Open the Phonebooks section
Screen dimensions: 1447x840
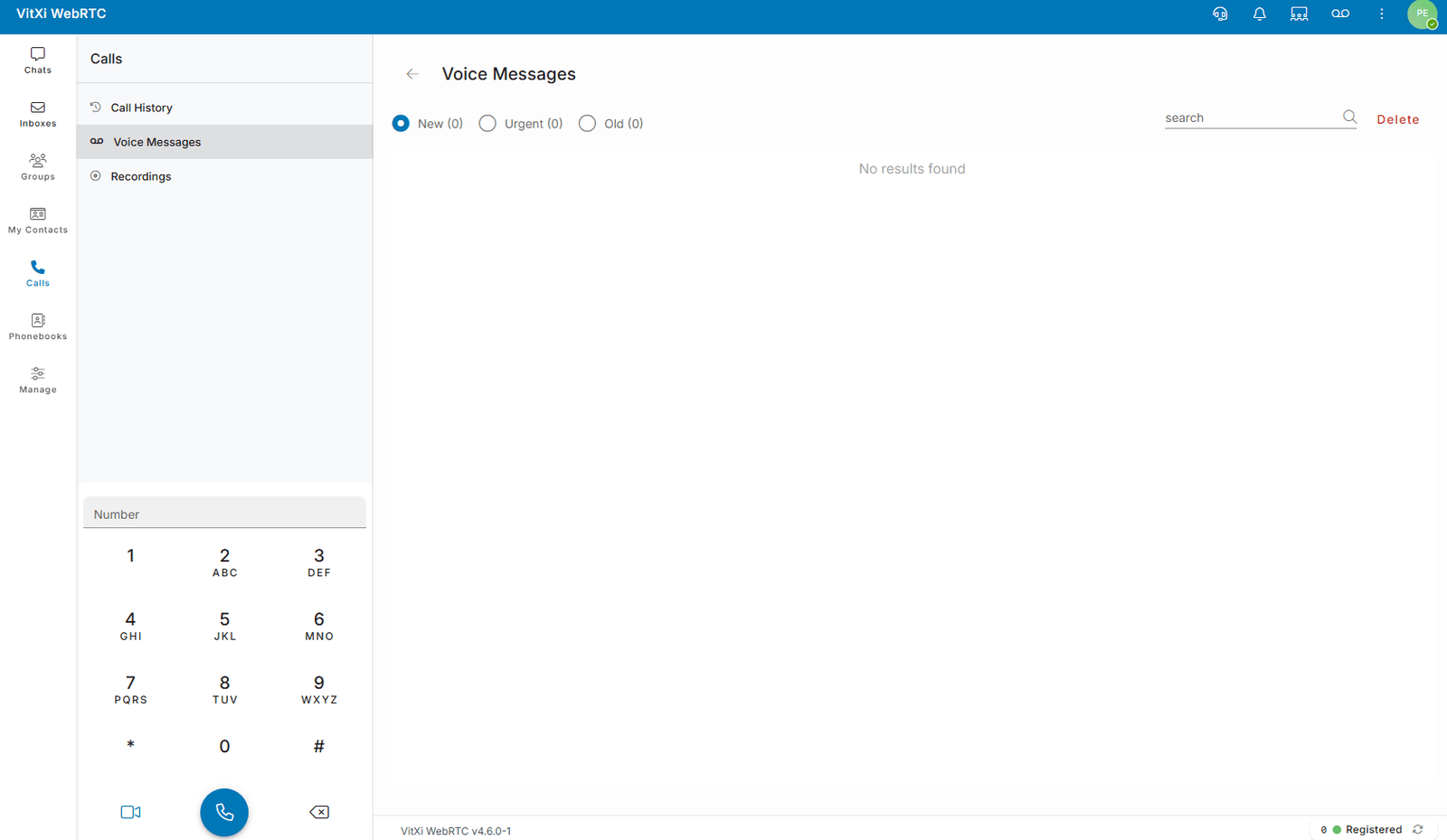tap(37, 326)
